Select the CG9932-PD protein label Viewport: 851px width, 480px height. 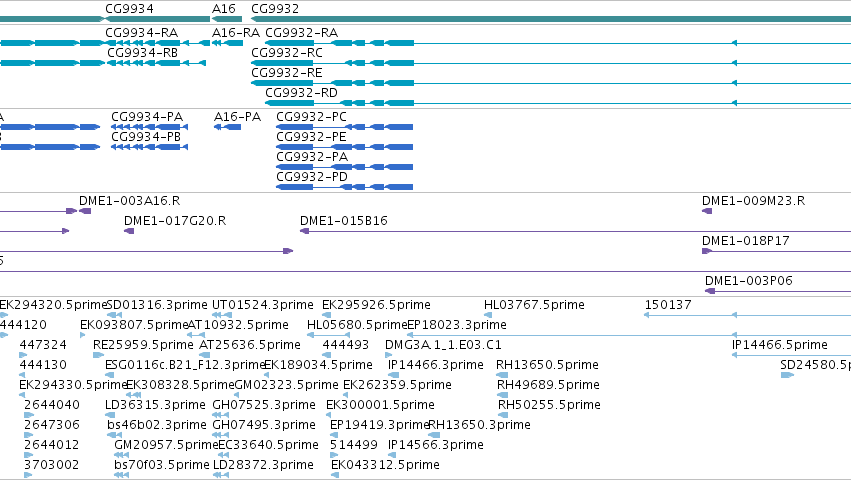point(312,177)
